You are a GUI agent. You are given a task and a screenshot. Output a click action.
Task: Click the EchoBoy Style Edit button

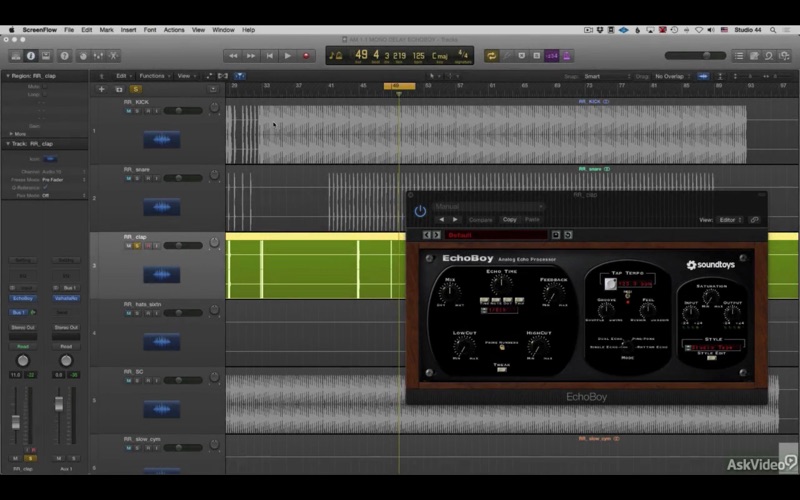711,358
